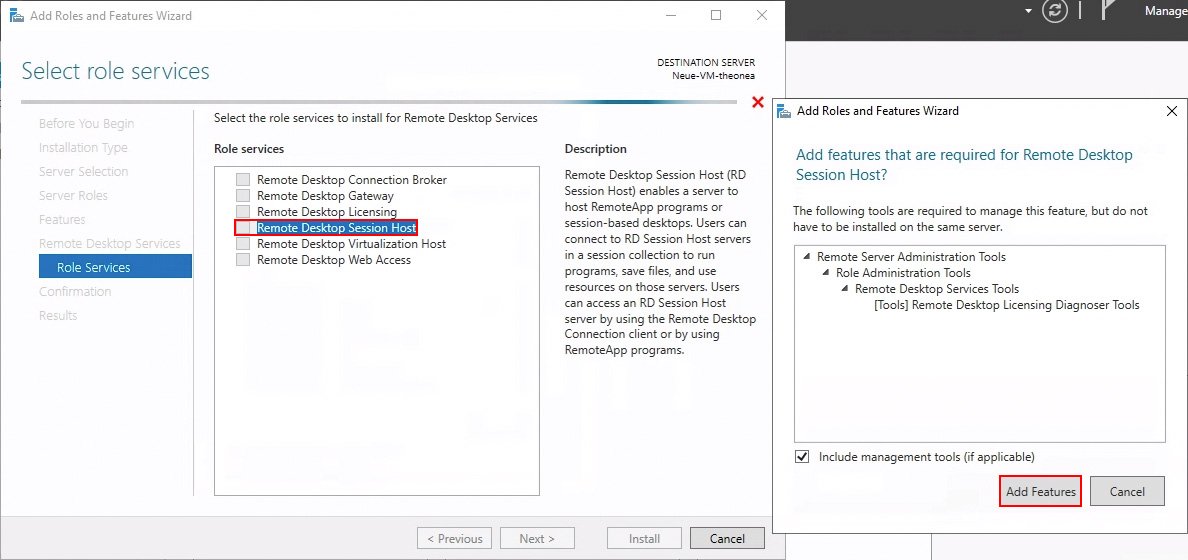This screenshot has height=560, width=1188.
Task: Maximize the Add Roles and Features Wizard window
Action: click(x=716, y=16)
